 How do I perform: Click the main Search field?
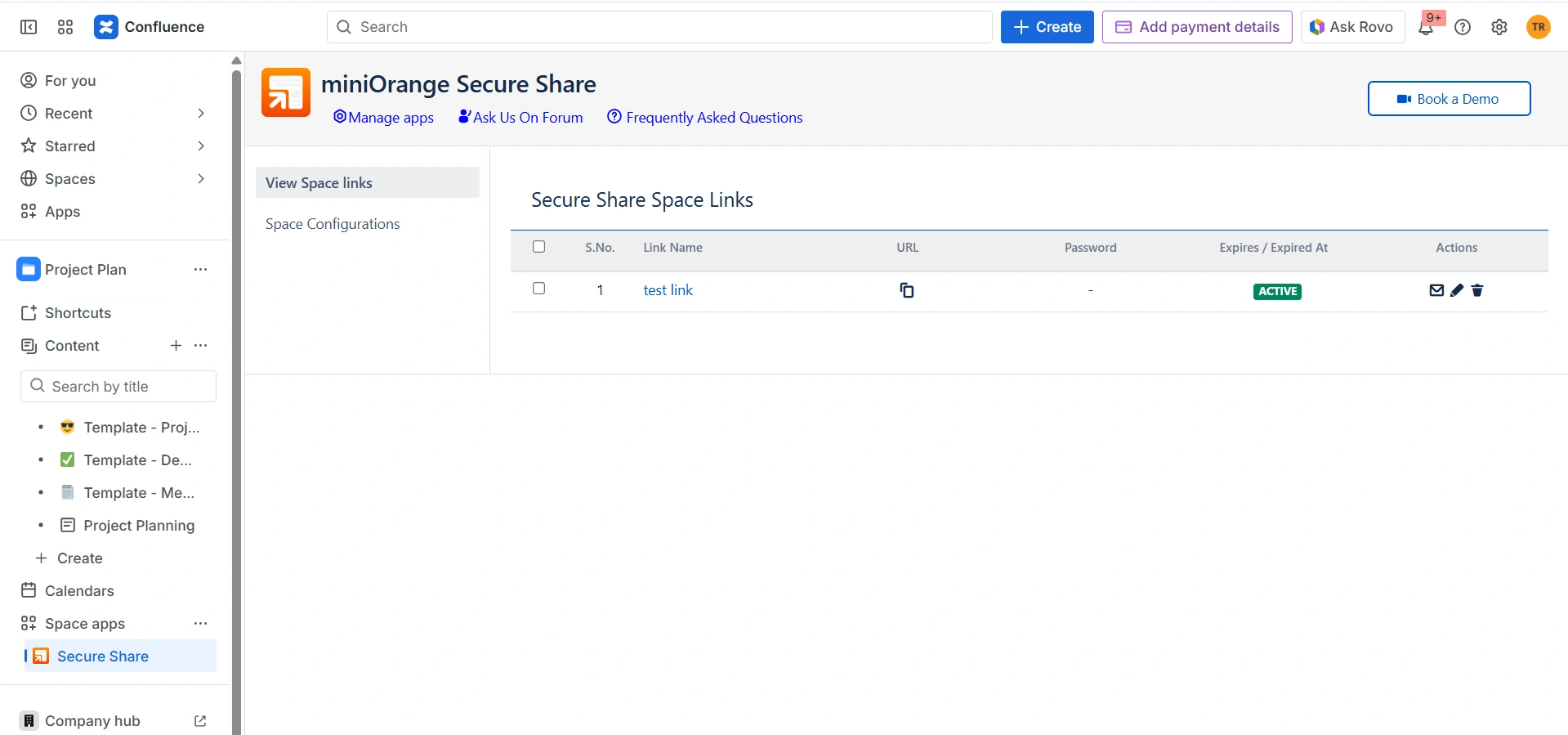pos(659,27)
